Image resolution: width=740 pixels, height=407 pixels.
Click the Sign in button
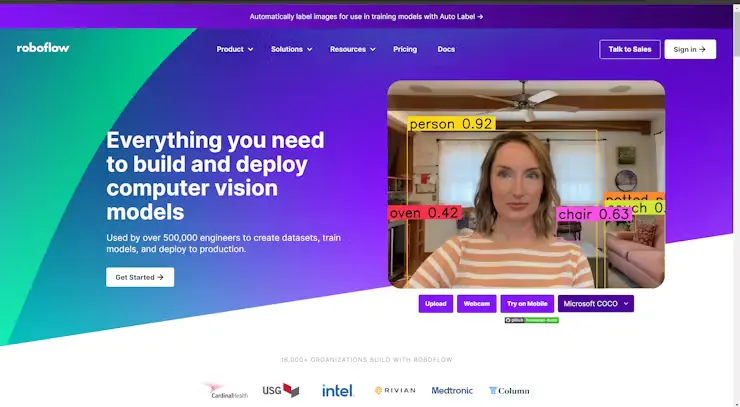point(690,49)
